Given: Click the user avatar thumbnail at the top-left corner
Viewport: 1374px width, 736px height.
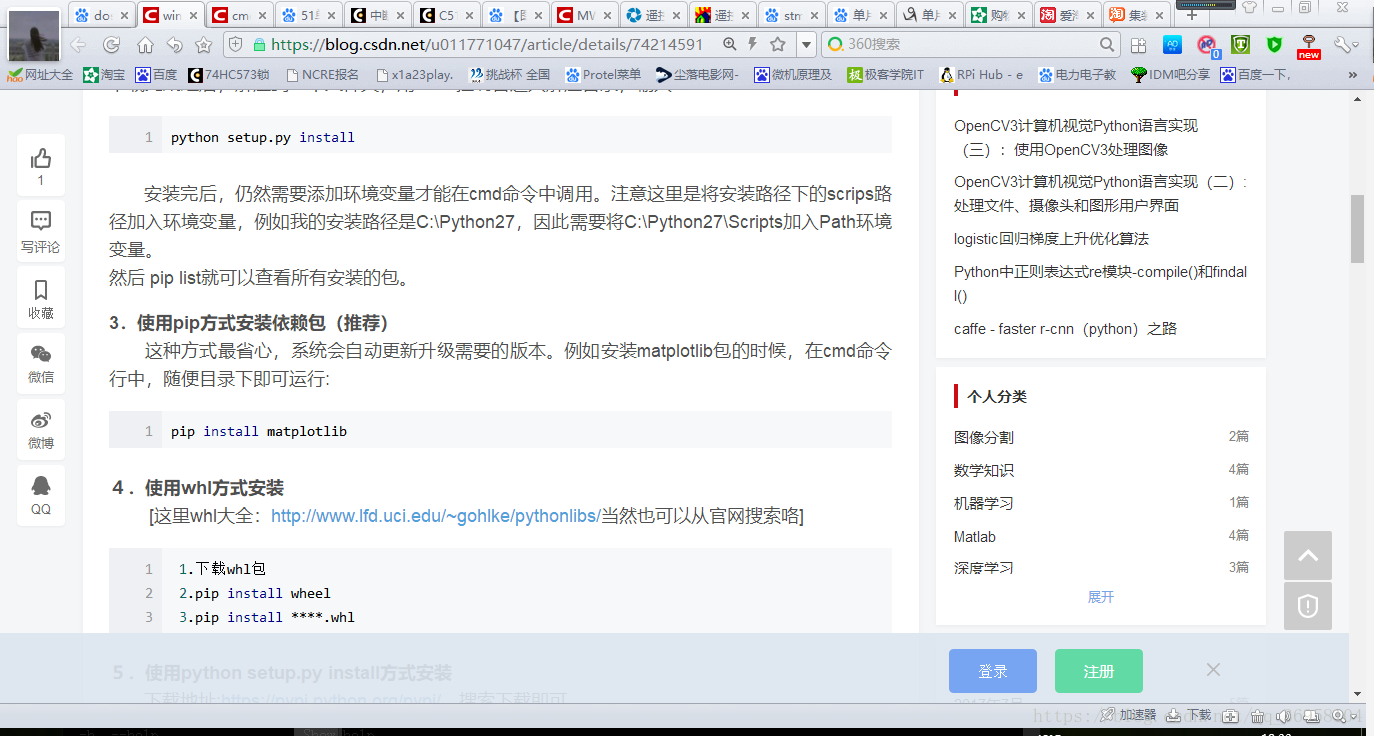Looking at the screenshot, I should point(33,37).
